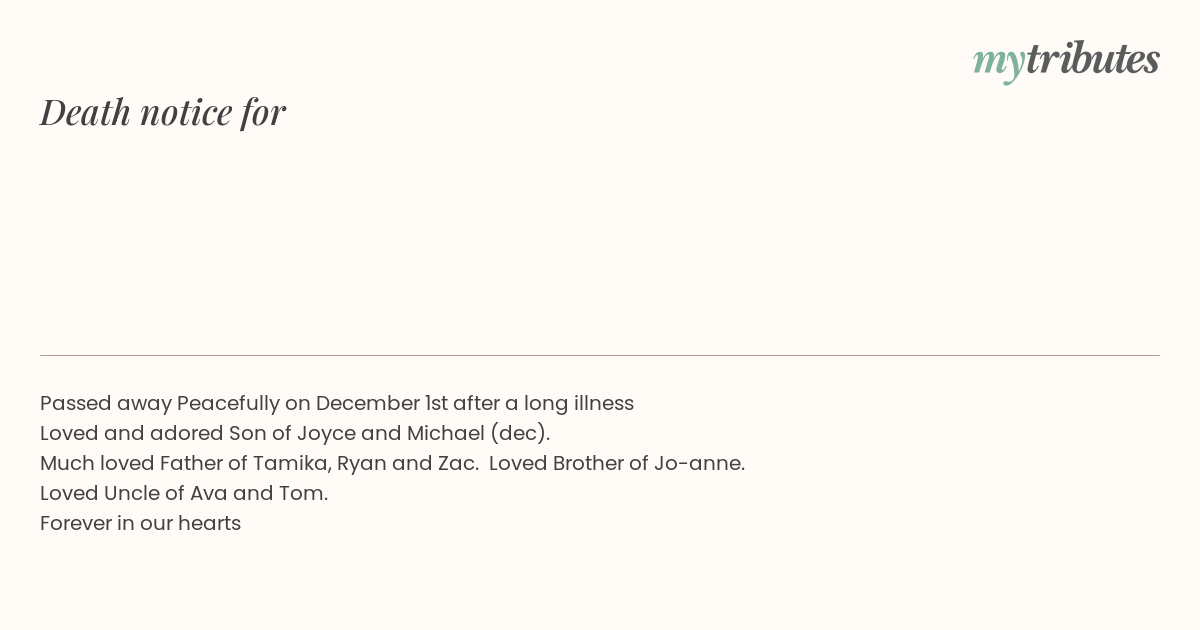This screenshot has height=630, width=1200.
Task: Click the name "Jo-anne"
Action: coord(699,463)
